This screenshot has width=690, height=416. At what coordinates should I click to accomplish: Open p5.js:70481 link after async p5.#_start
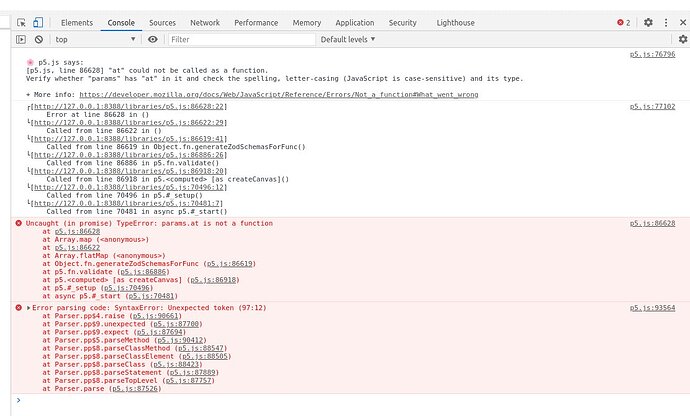tap(152, 296)
